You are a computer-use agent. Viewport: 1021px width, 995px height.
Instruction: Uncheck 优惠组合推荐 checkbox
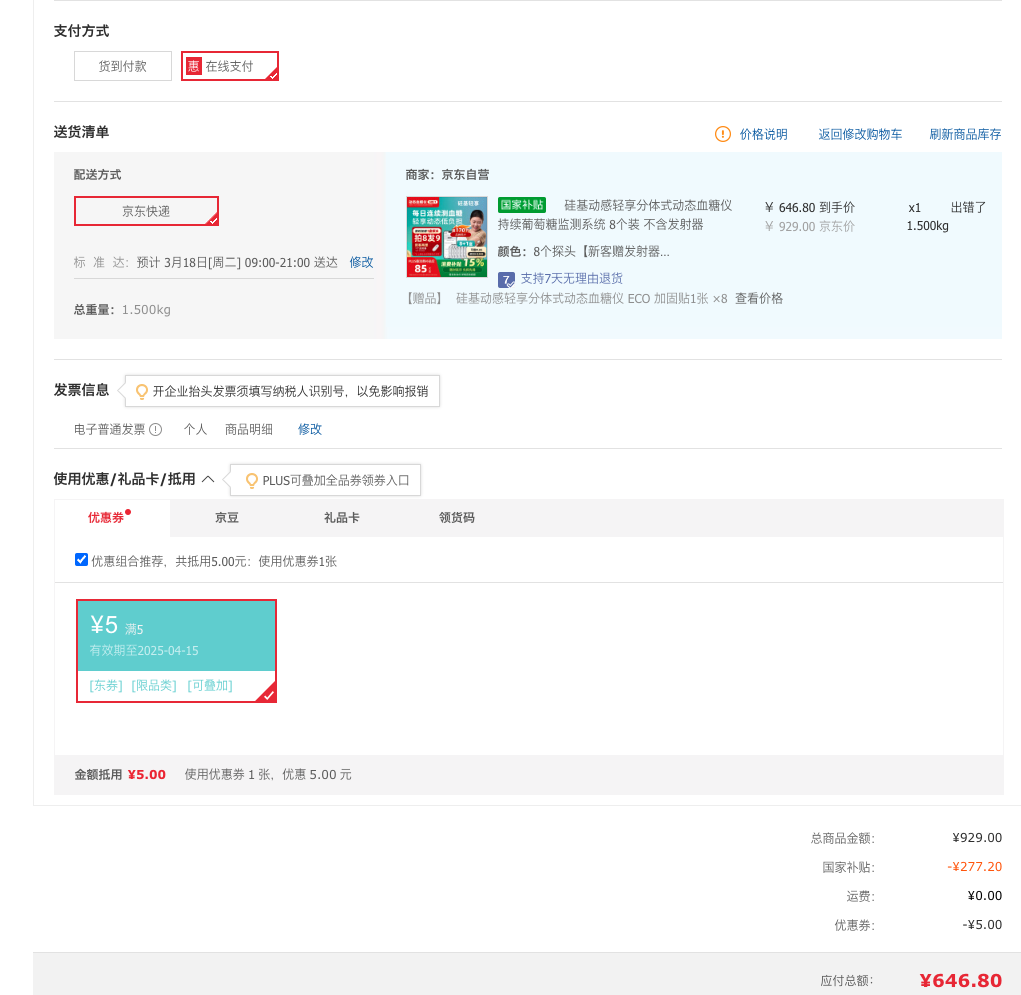coord(81,560)
